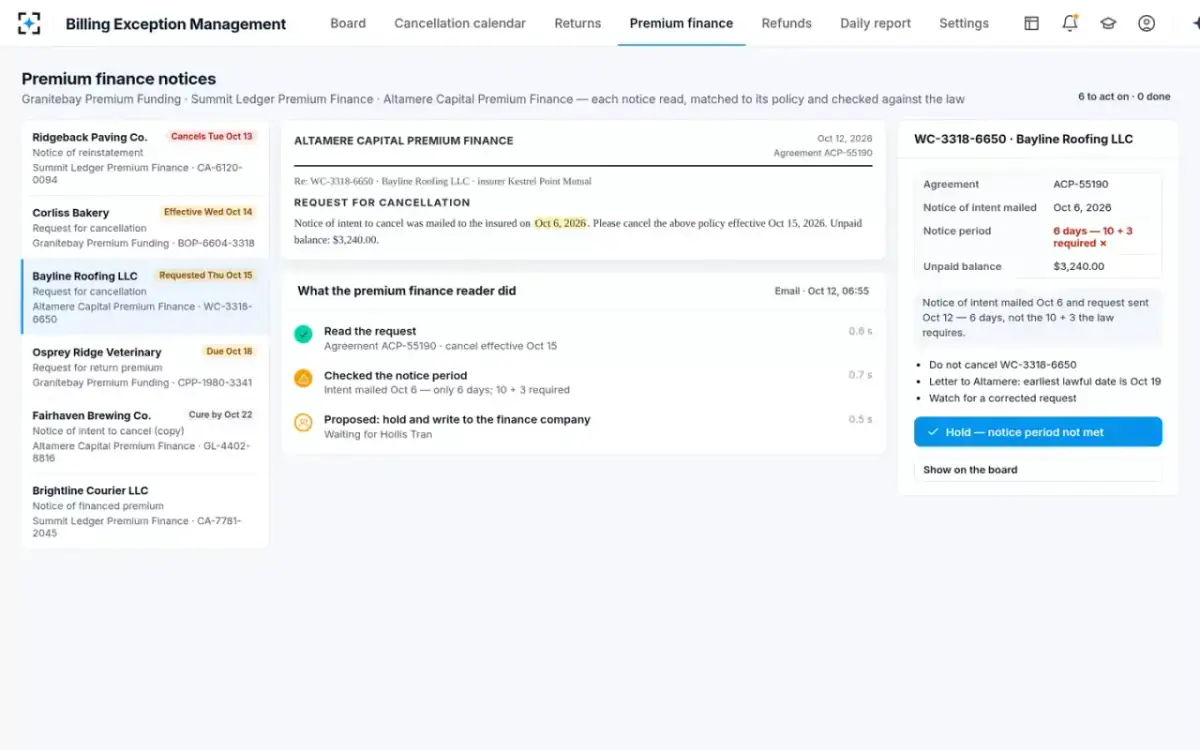
Task: Click the Waiting for Hollis Tran text
Action: (x=378, y=434)
